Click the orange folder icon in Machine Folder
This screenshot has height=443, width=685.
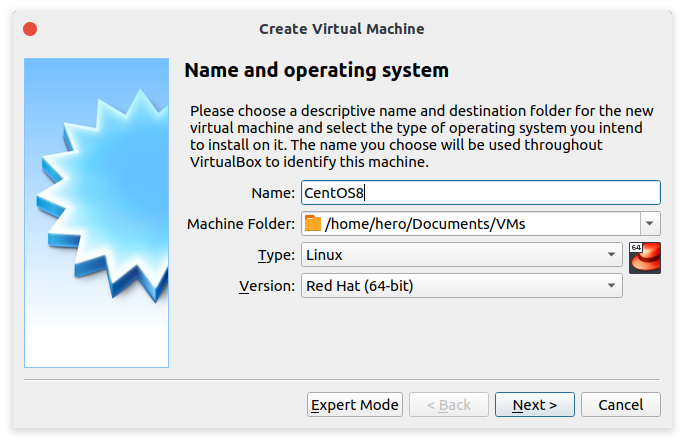coord(313,223)
